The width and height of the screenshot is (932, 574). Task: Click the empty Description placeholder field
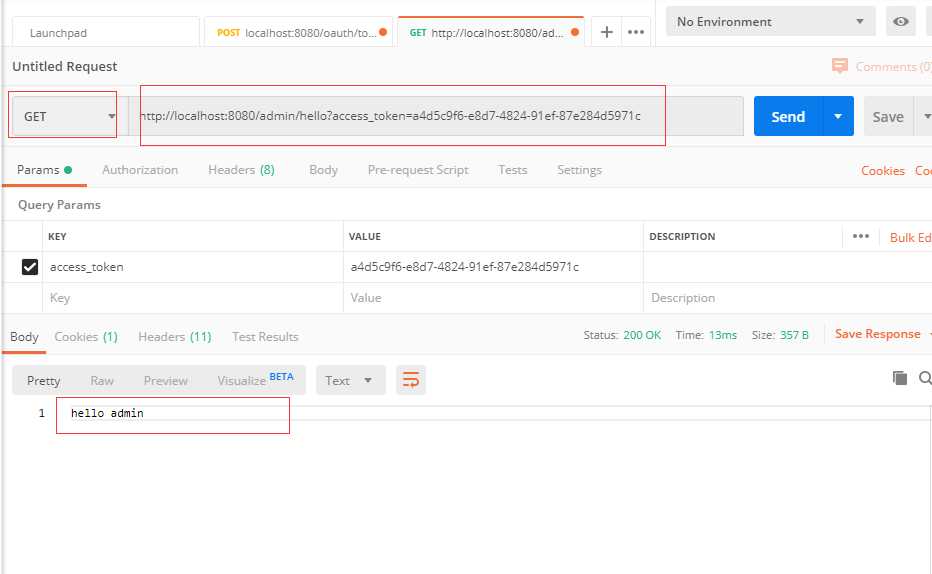[788, 298]
